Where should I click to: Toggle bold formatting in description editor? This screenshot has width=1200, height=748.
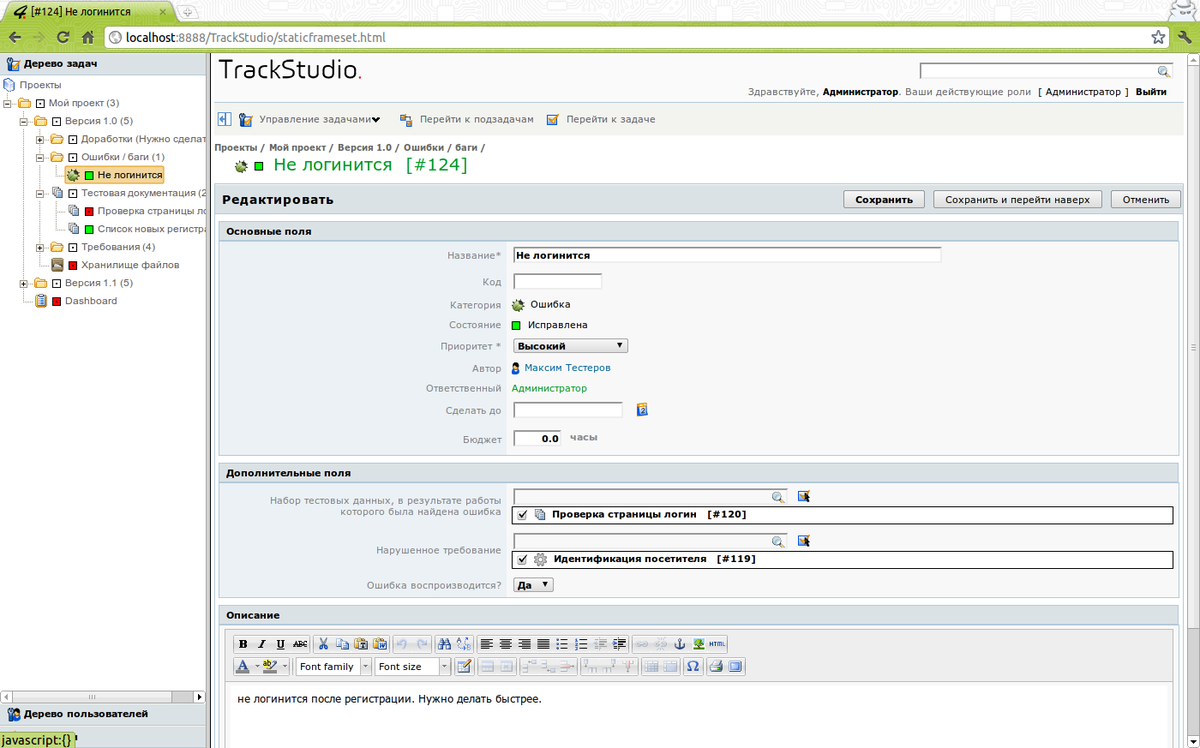click(243, 644)
